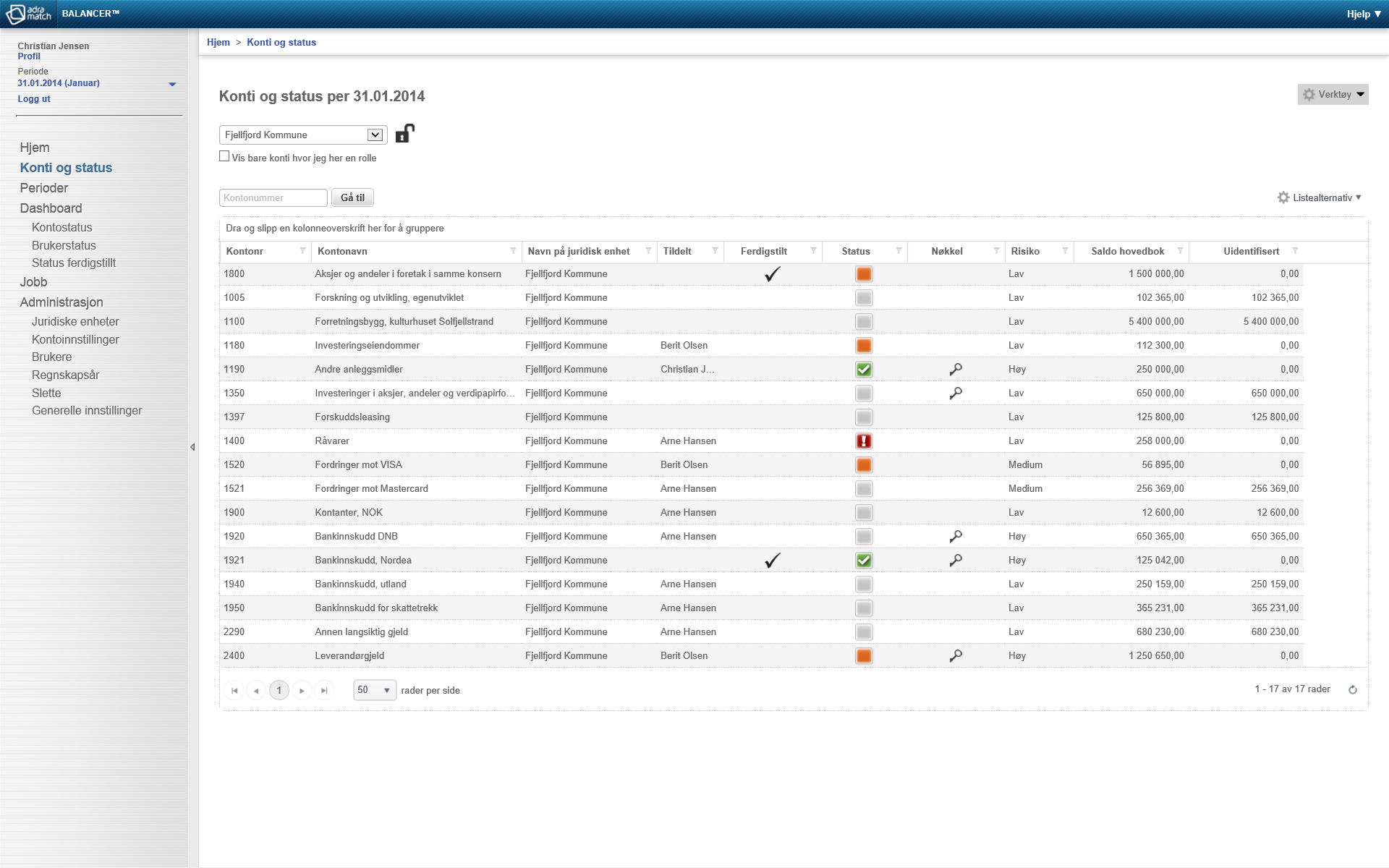Open filter for Kontonr column
Image resolution: width=1389 pixels, height=868 pixels.
pos(302,251)
